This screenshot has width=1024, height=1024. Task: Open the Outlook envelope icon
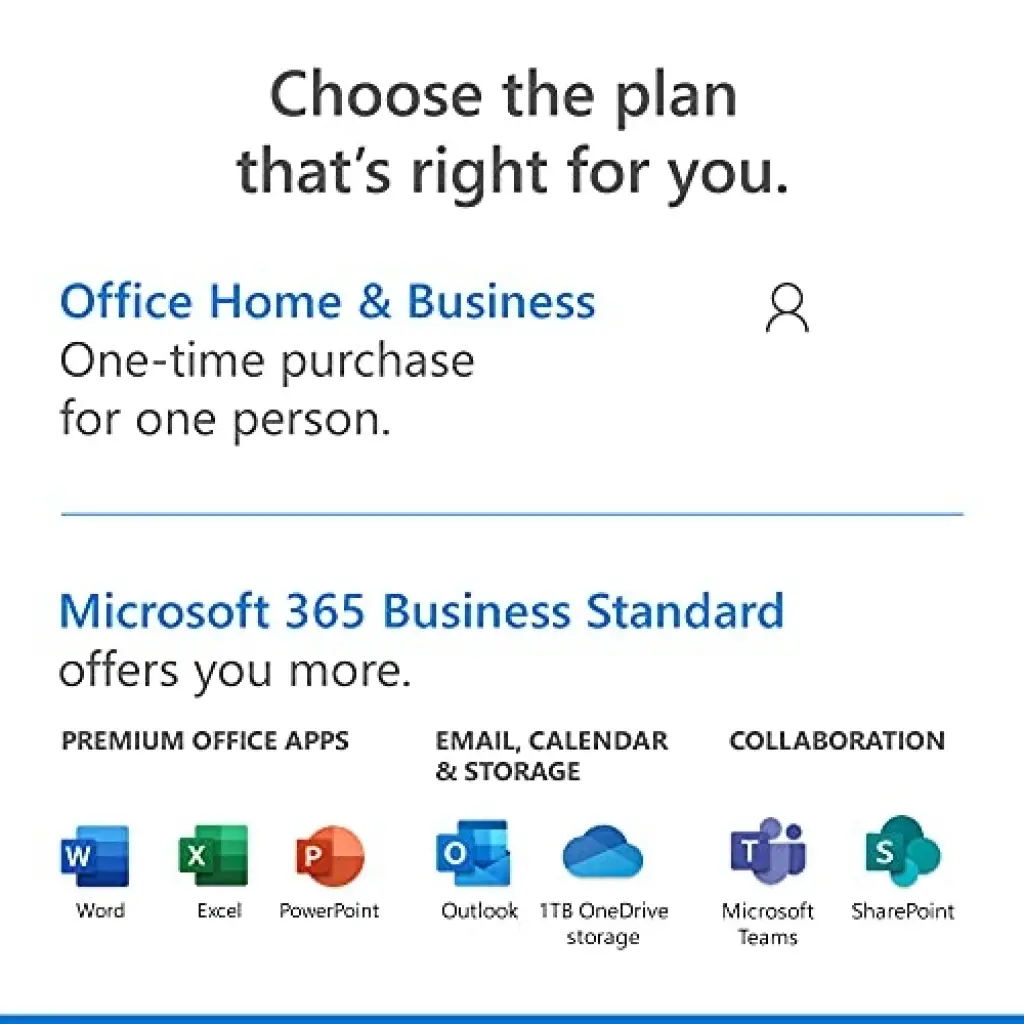click(473, 852)
